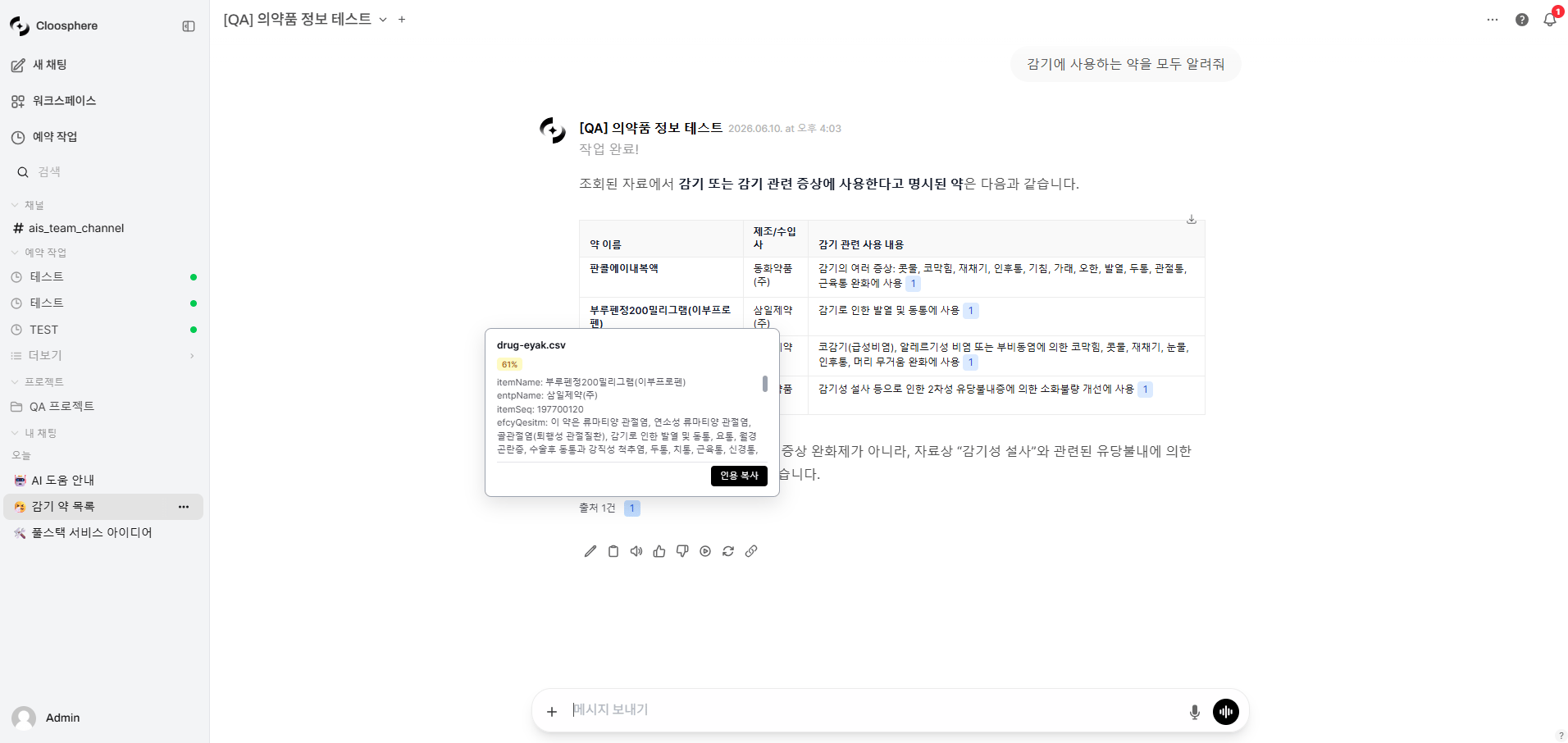The width and height of the screenshot is (1568, 743).
Task: Click the assistant avatar icon
Action: (553, 130)
